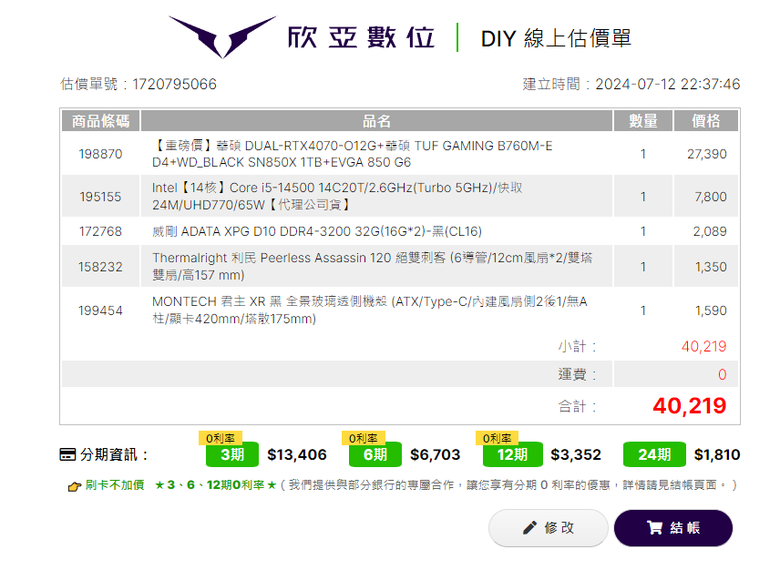The height and width of the screenshot is (570, 780).
Task: Click the ADATA XPG D10 DDR4-3200 name
Action: pos(317,231)
